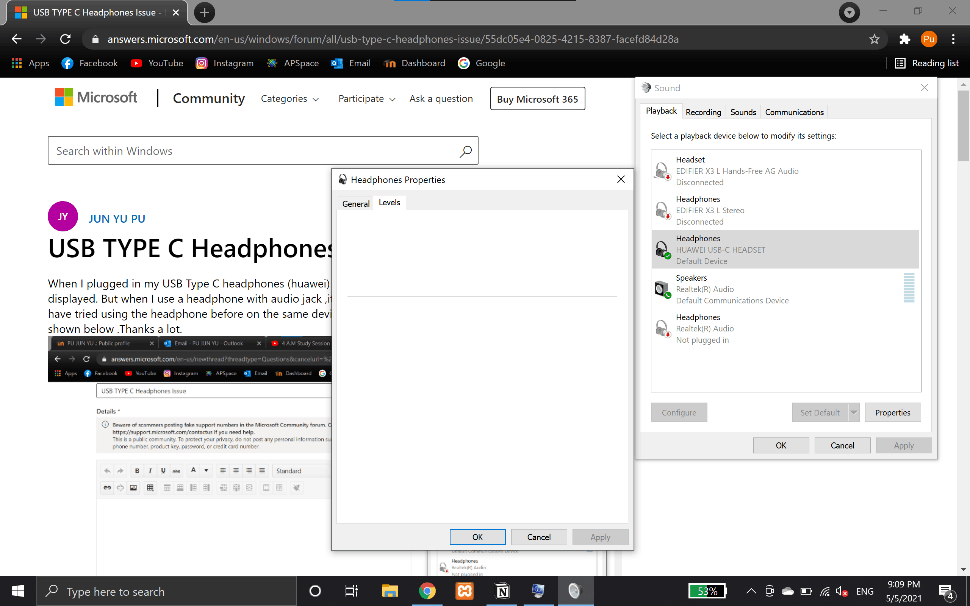
Task: Click Properties in the Sound dialog
Action: [x=892, y=412]
